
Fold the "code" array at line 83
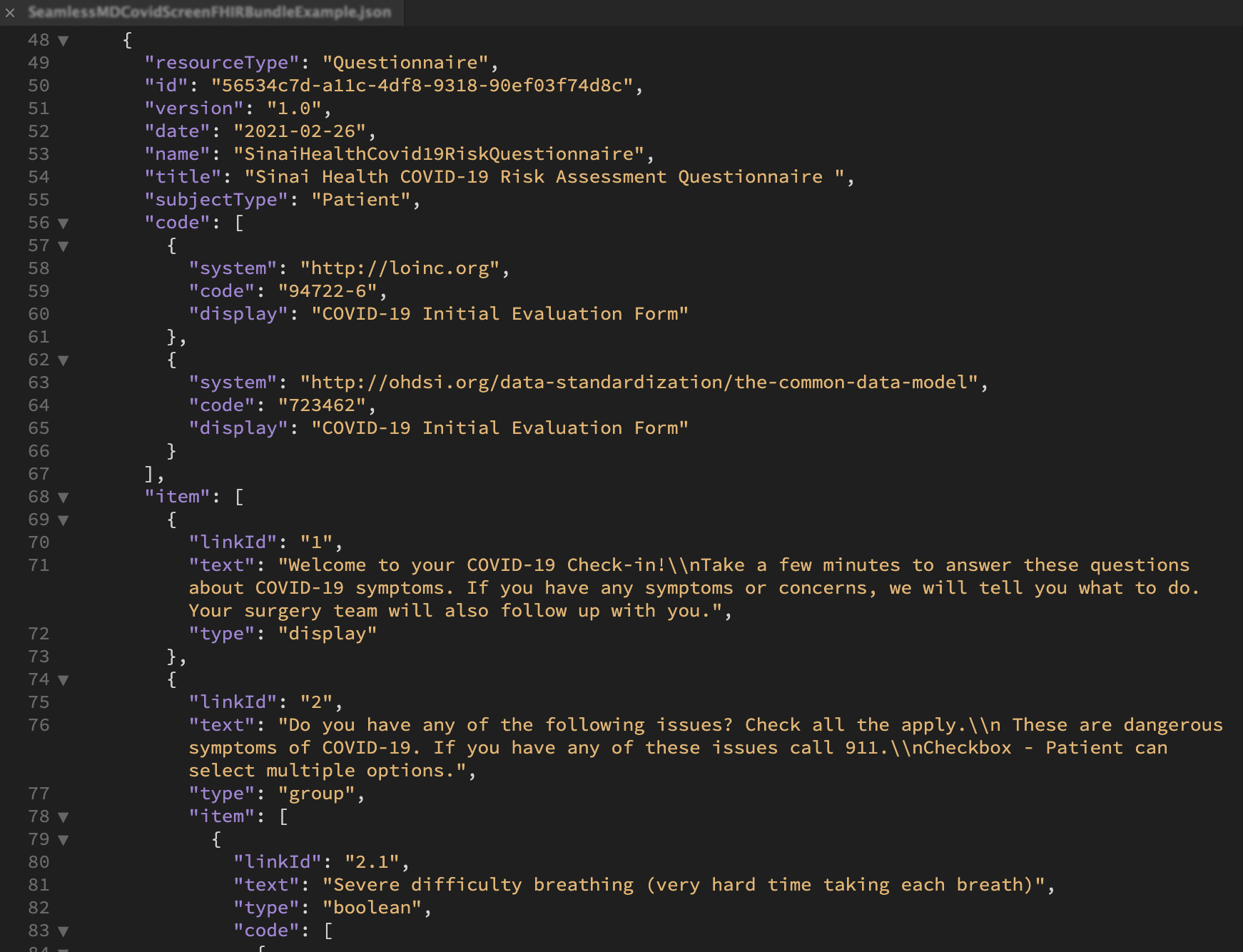(x=64, y=931)
